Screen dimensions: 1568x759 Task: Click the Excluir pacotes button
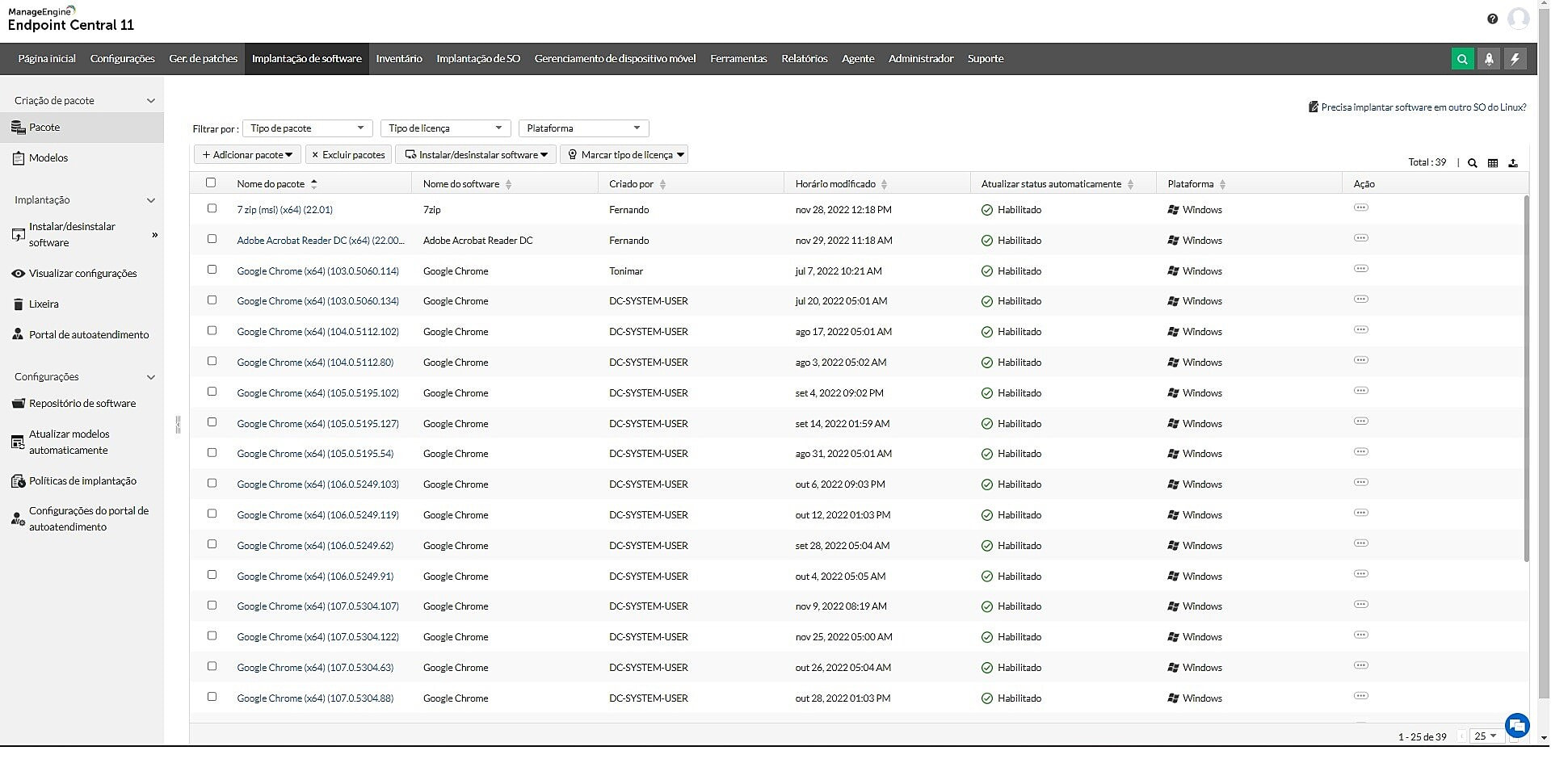tap(348, 155)
